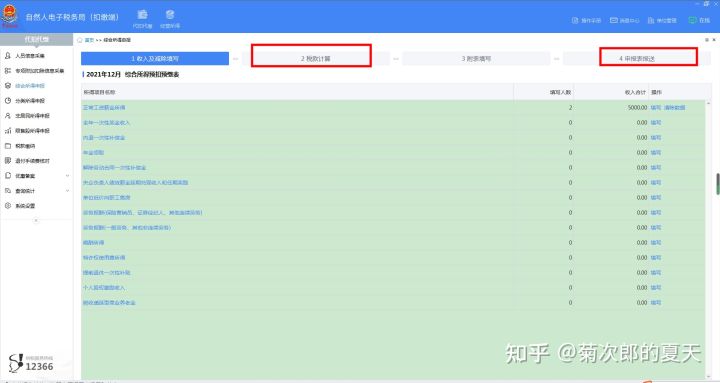This screenshot has width=720, height=383.
Task: Click the 收入合计 column header
Action: coord(636,92)
